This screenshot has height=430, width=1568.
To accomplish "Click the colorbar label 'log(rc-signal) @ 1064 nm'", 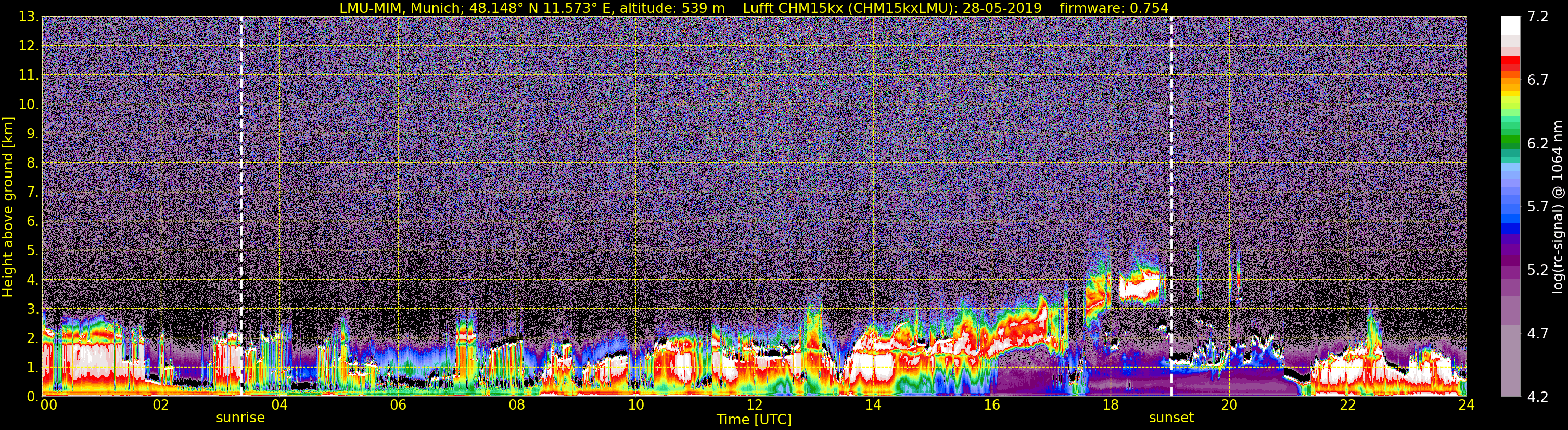I will tap(1558, 207).
